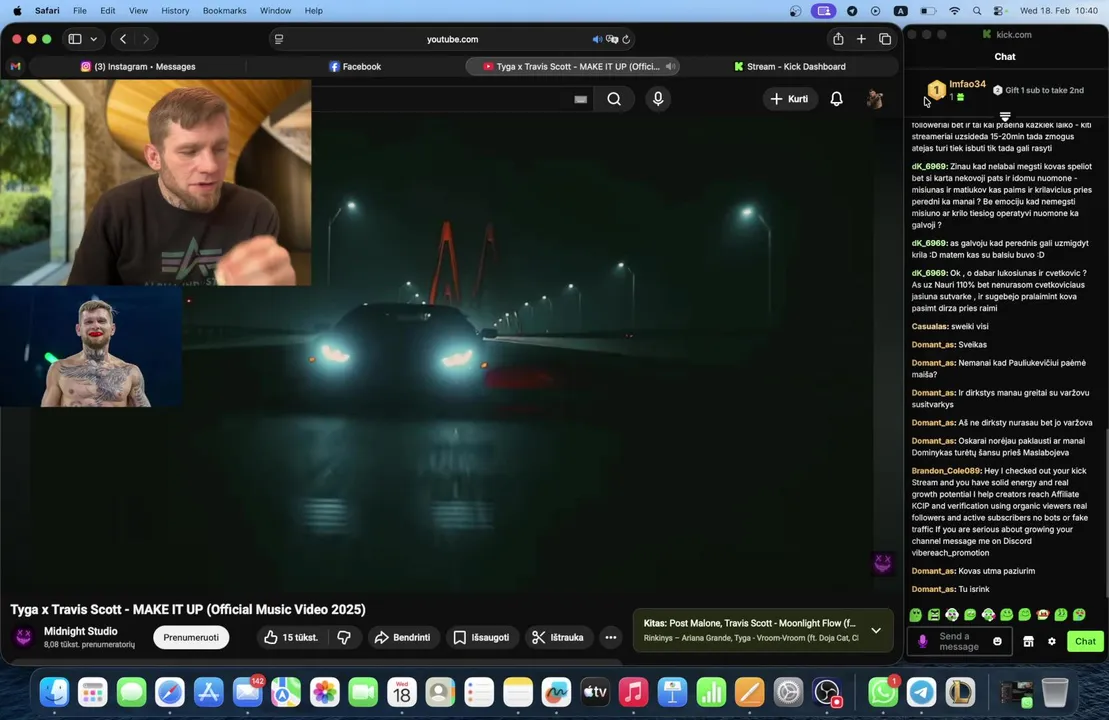Screen dimensions: 1109x720
Task: Show the Safari tab overview icon
Action: click(885, 39)
